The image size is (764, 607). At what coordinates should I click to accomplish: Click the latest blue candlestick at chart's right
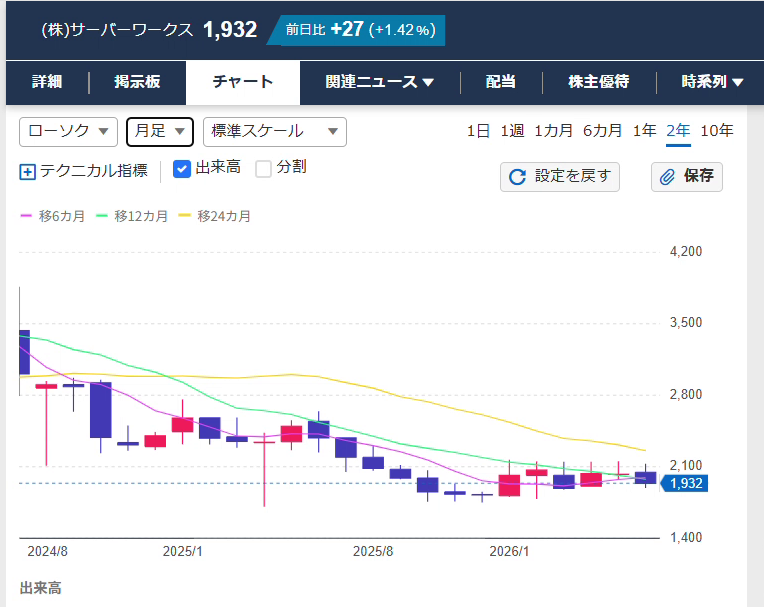[x=645, y=478]
